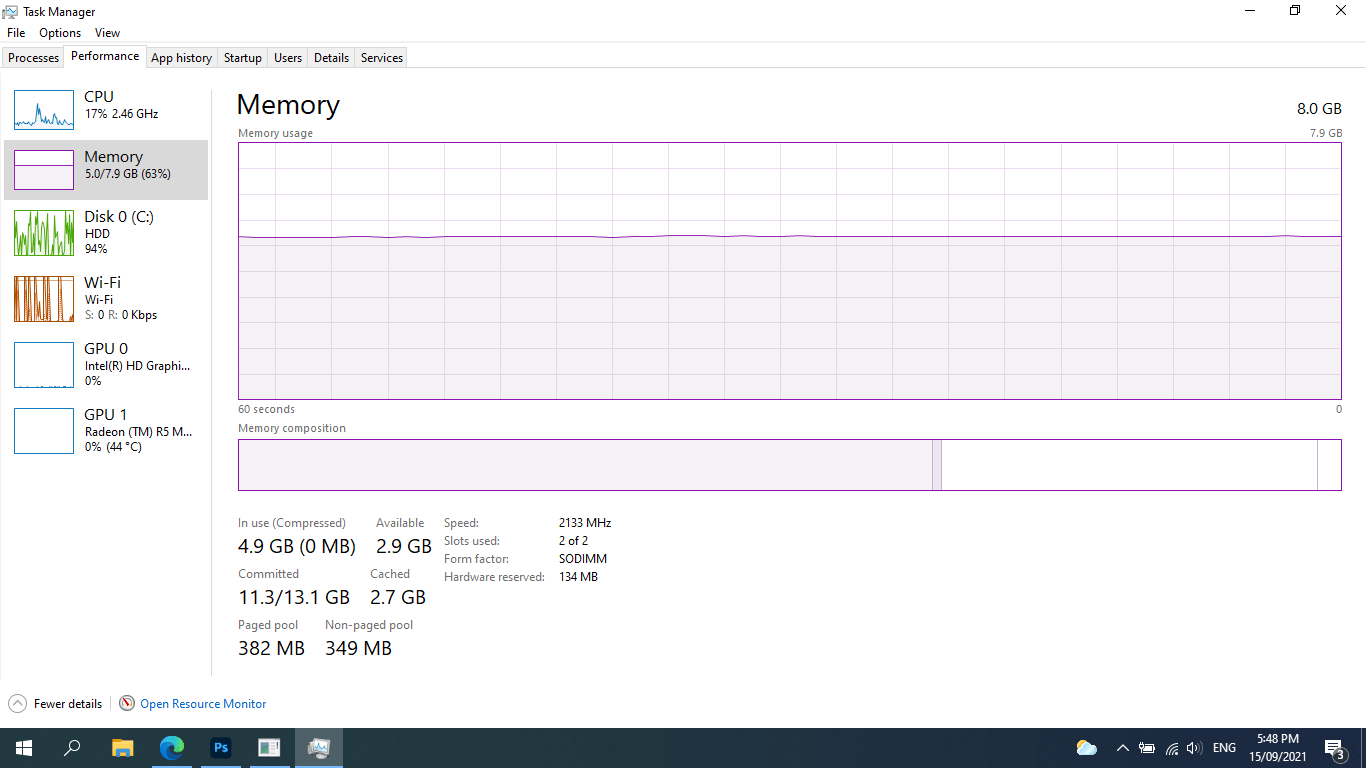This screenshot has height=768, width=1366.
Task: Click the Paged pool 382 MB value
Action: click(271, 648)
